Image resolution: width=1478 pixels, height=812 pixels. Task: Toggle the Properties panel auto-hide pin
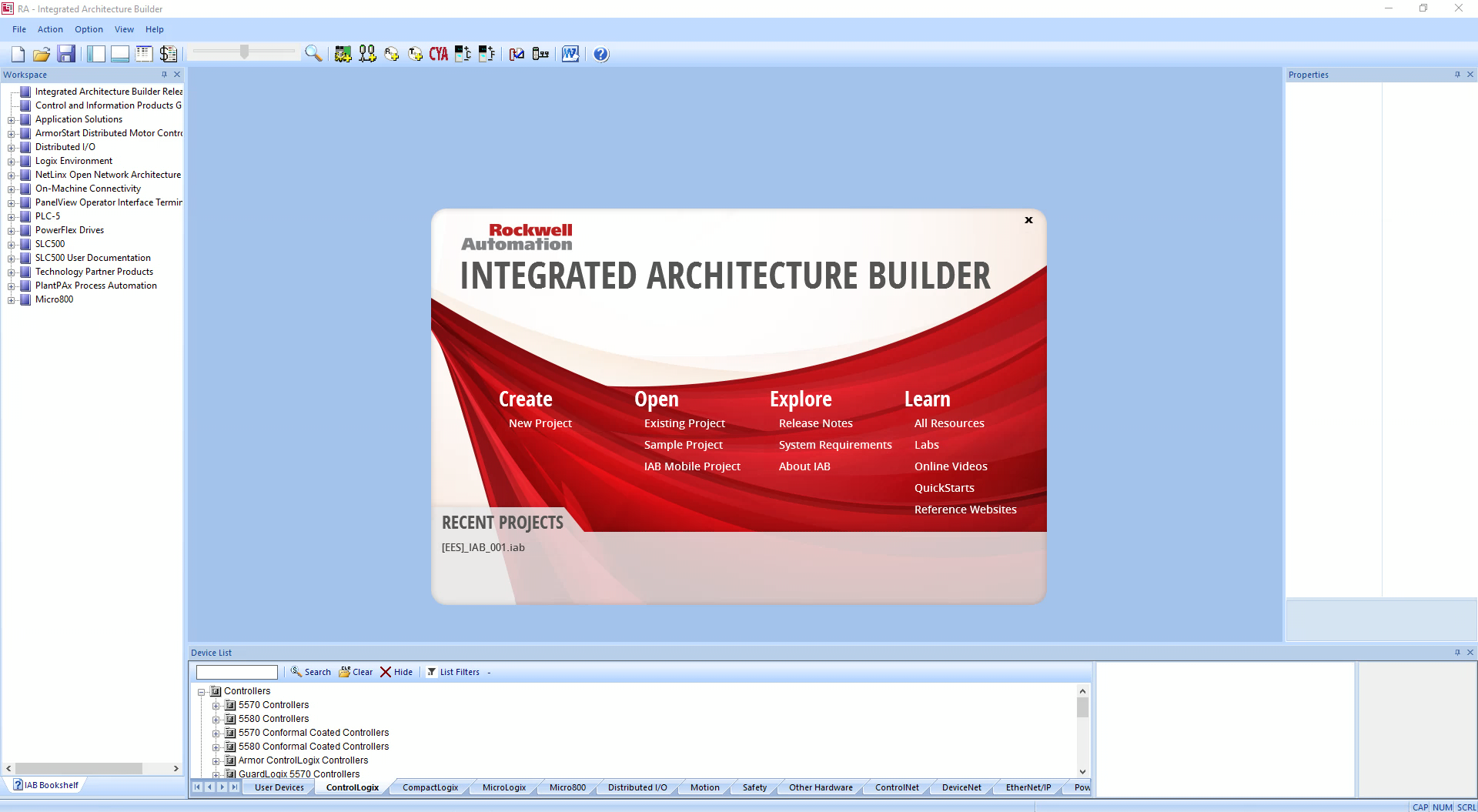click(x=1457, y=75)
